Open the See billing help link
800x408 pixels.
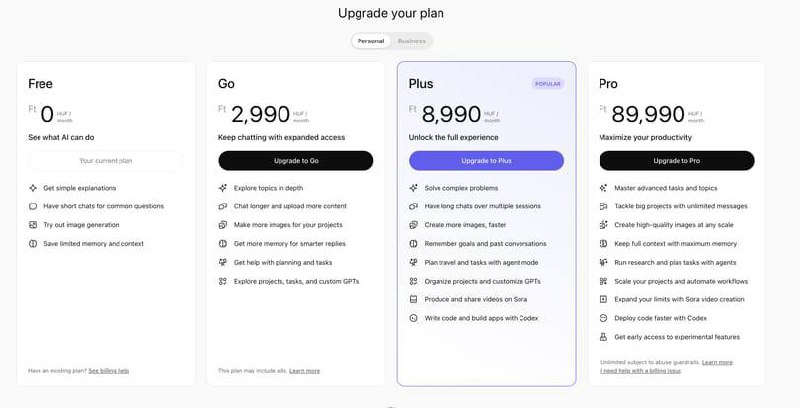point(108,371)
